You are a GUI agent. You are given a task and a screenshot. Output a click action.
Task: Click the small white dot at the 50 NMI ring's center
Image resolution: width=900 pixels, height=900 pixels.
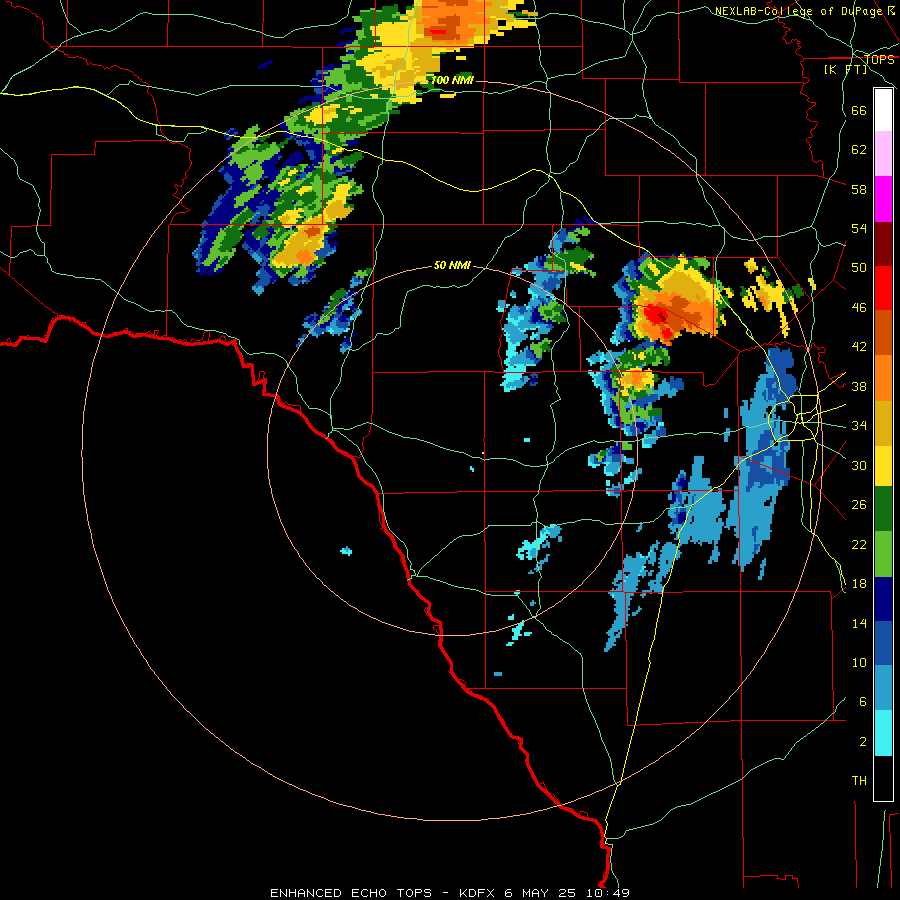pos(483,453)
